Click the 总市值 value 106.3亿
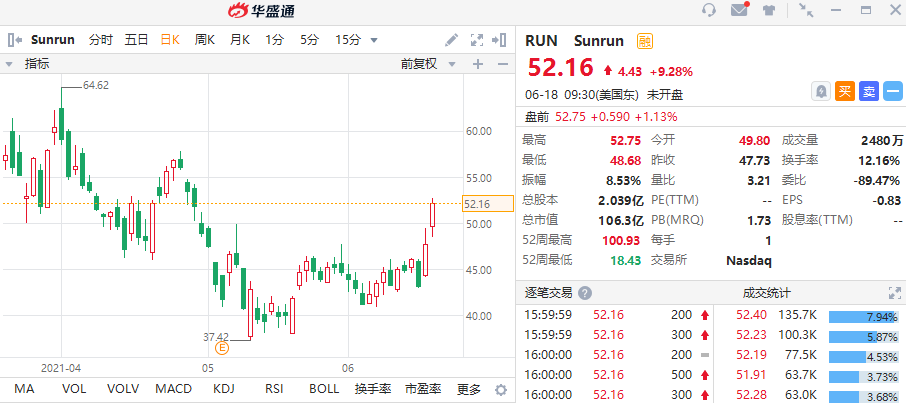The width and height of the screenshot is (906, 403). point(621,220)
